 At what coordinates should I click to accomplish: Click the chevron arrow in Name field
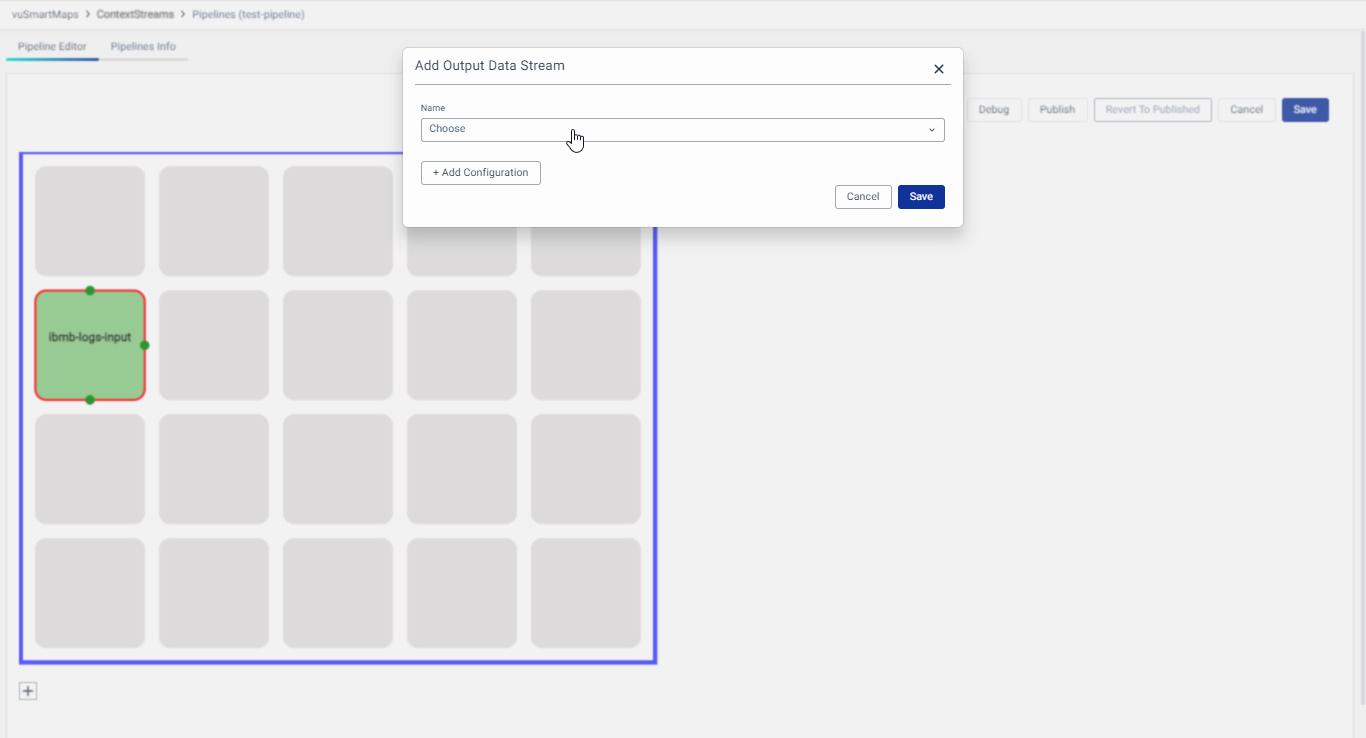(931, 130)
